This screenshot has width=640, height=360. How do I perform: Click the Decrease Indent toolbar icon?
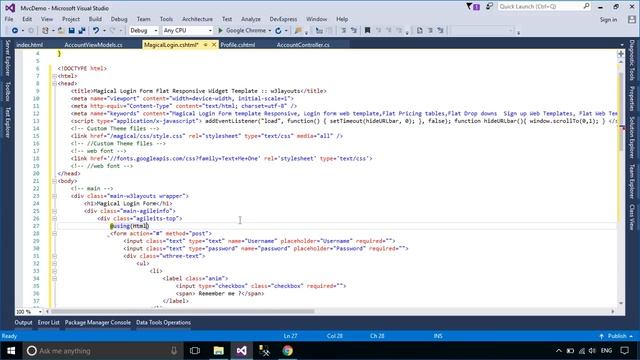(x=344, y=31)
